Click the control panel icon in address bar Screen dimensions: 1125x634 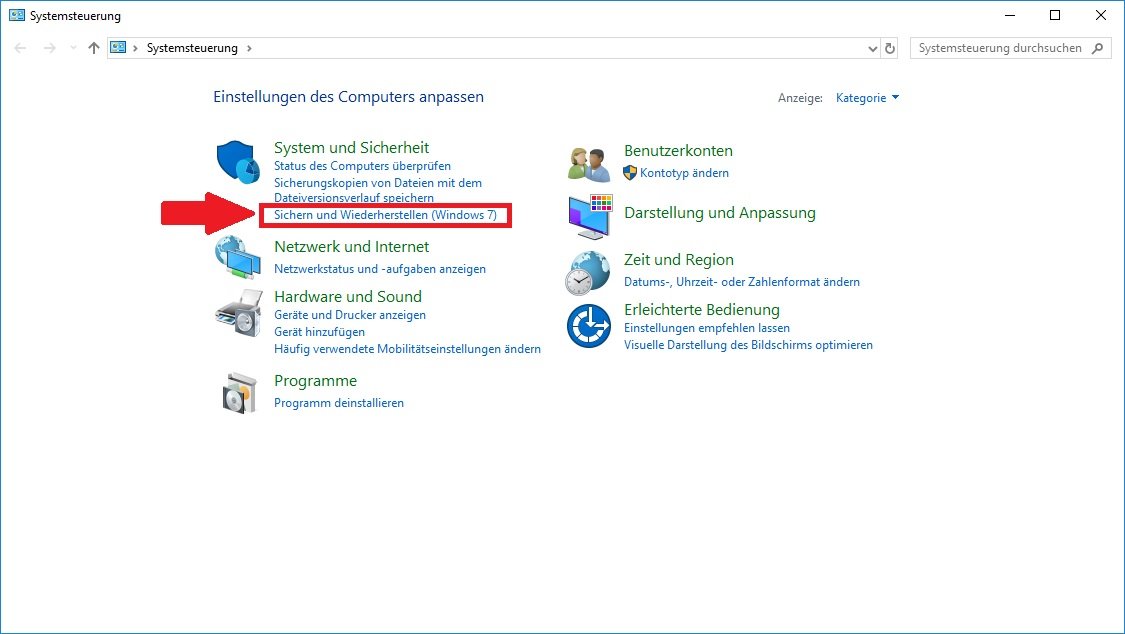(x=118, y=47)
